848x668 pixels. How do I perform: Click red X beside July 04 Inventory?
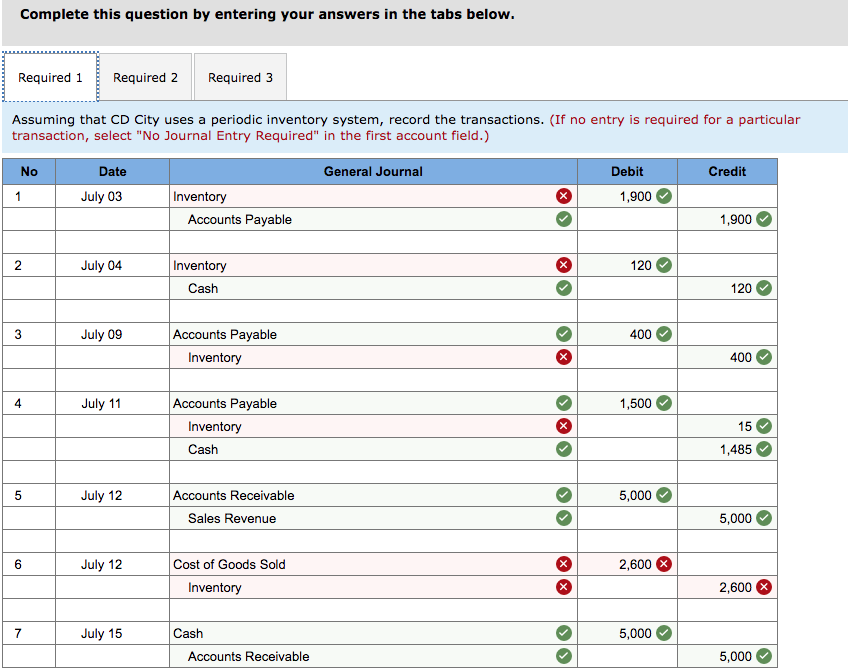(564, 265)
